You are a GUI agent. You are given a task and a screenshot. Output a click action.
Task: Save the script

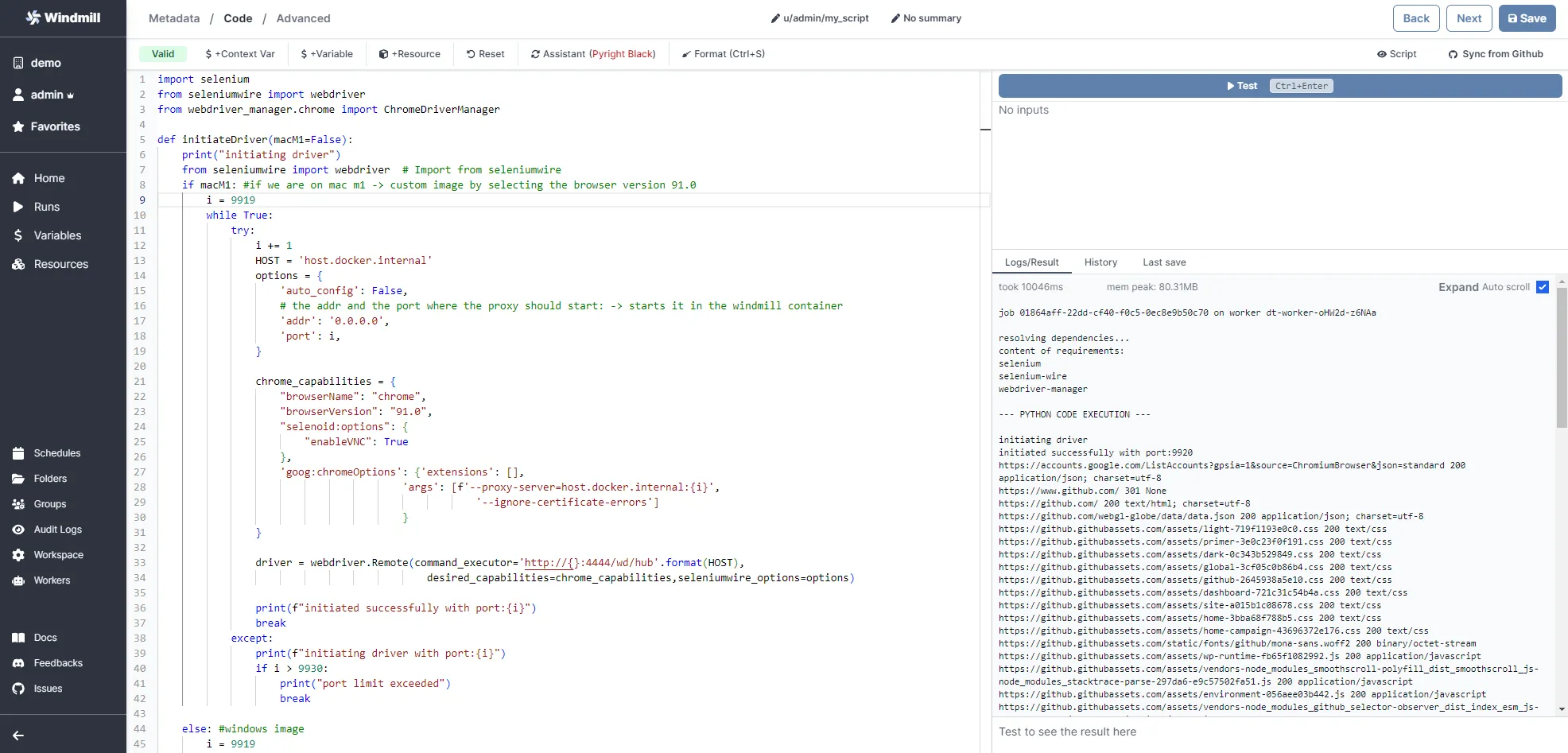[1527, 17]
